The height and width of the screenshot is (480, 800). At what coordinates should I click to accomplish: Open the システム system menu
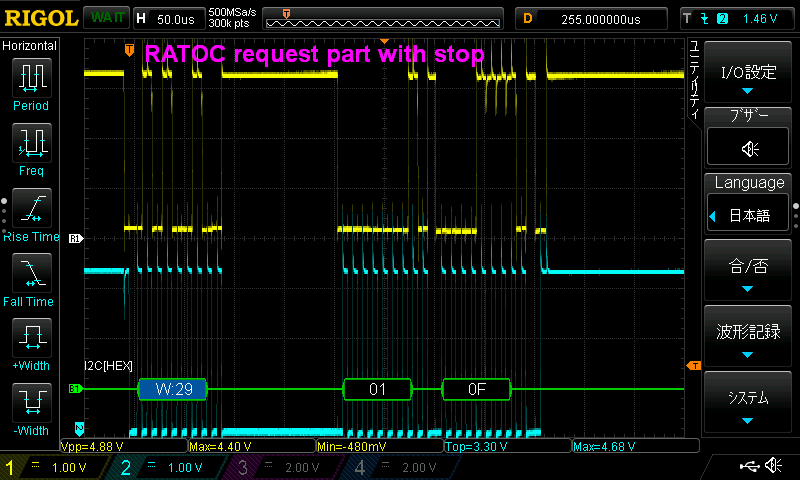(x=748, y=401)
